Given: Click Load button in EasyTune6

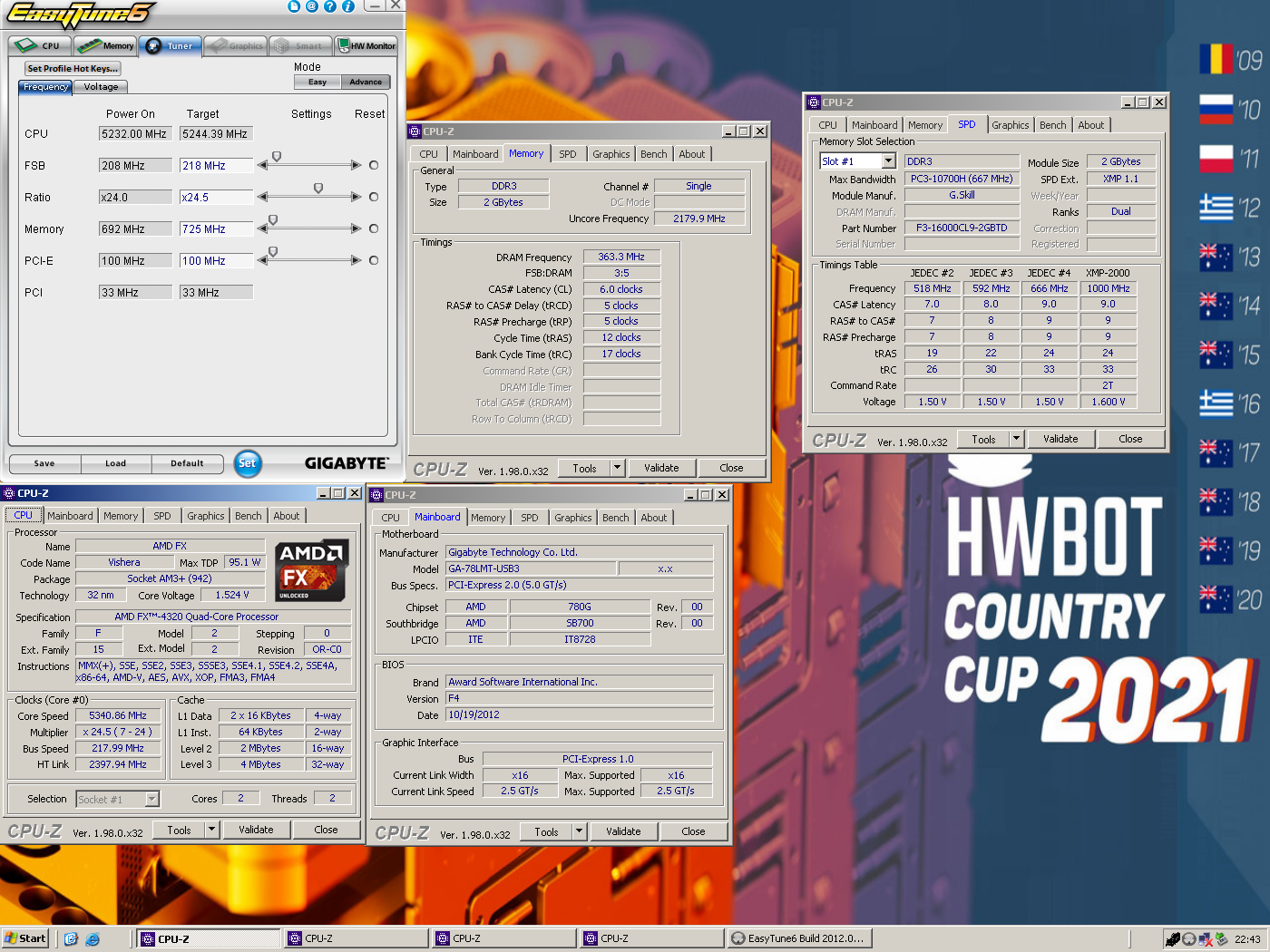Looking at the screenshot, I should tap(116, 463).
